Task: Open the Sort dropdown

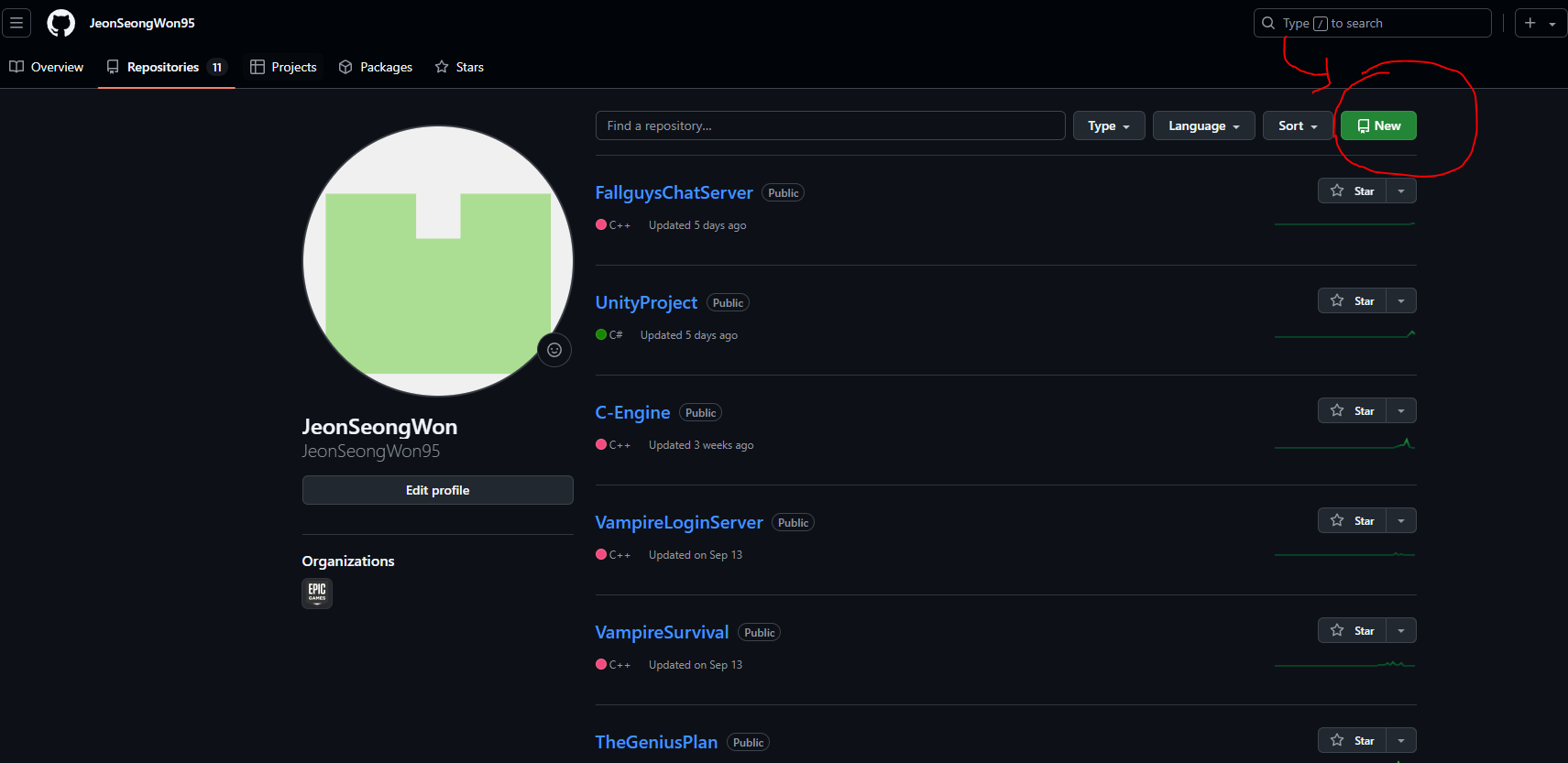Action: tap(1298, 125)
